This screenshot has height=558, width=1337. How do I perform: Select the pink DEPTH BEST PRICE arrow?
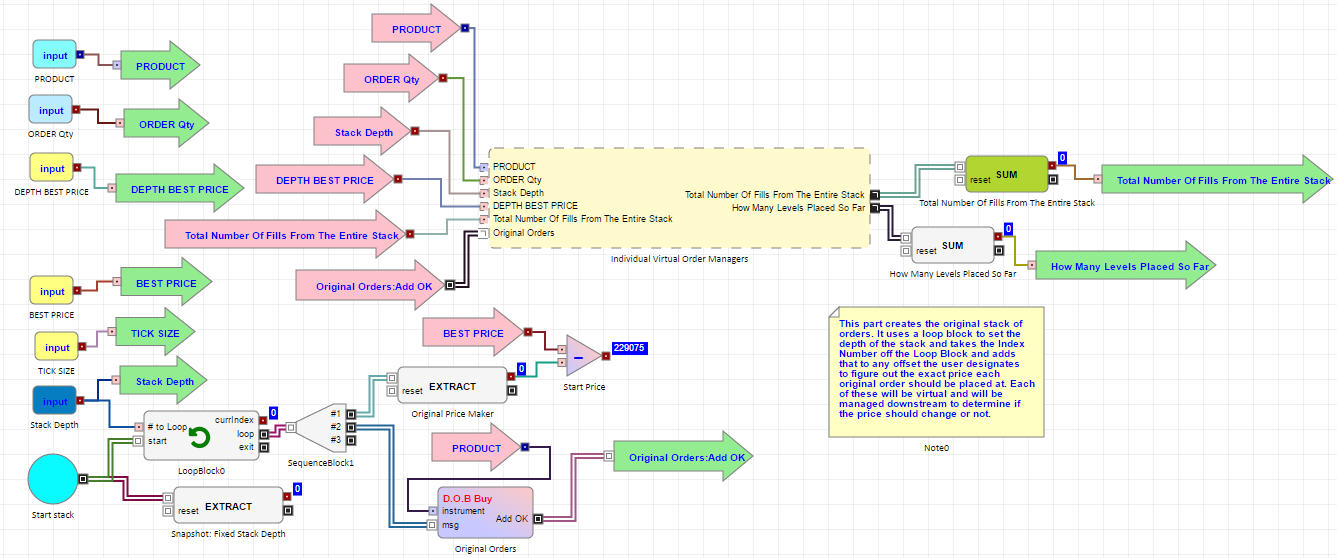pos(326,181)
